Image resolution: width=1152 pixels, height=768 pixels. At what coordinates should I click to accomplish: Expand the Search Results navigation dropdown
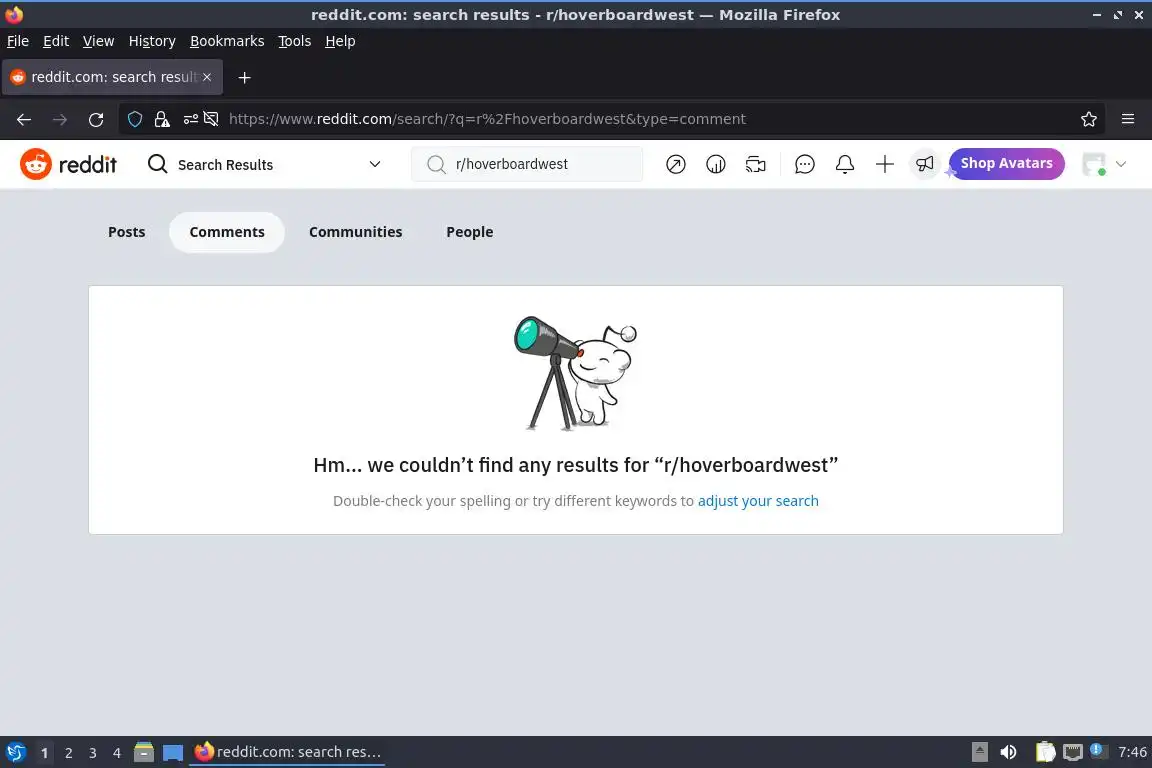point(375,164)
